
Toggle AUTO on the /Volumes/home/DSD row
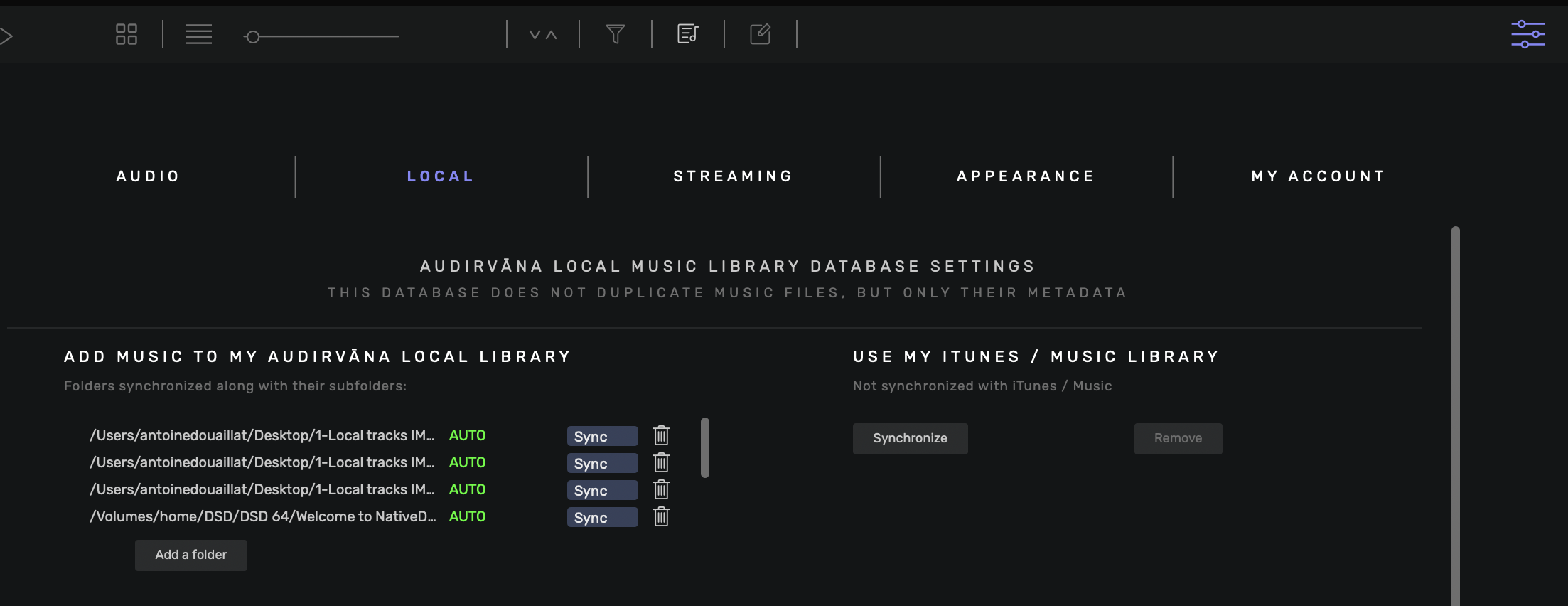point(467,516)
